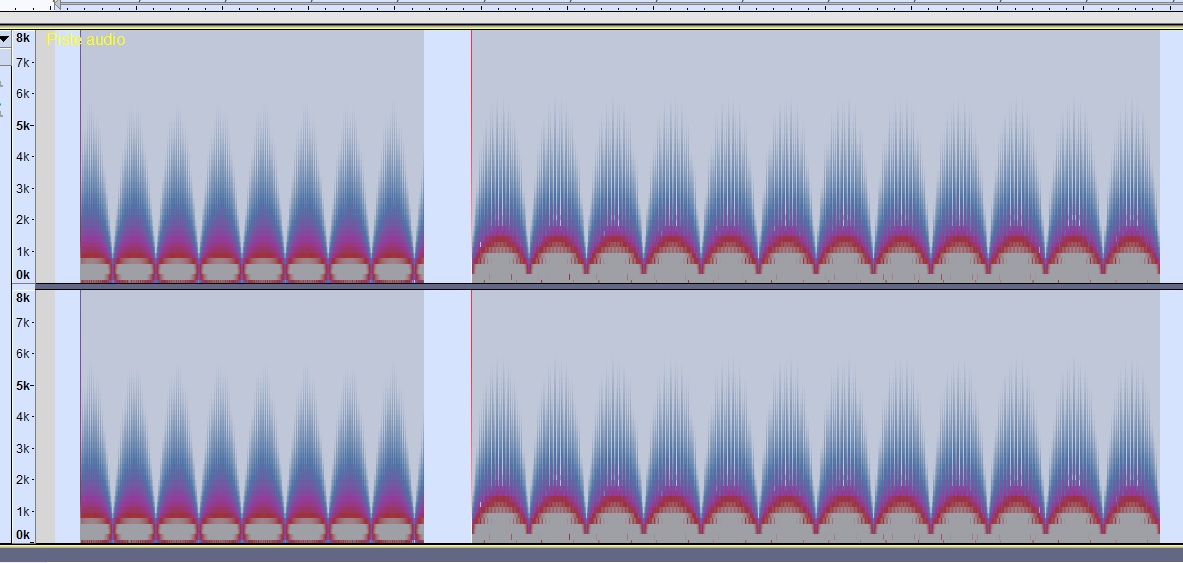Screen dimensions: 1183x563
Task: Click 5k on lower channel frequency scale
Action: pyautogui.click(x=22, y=386)
